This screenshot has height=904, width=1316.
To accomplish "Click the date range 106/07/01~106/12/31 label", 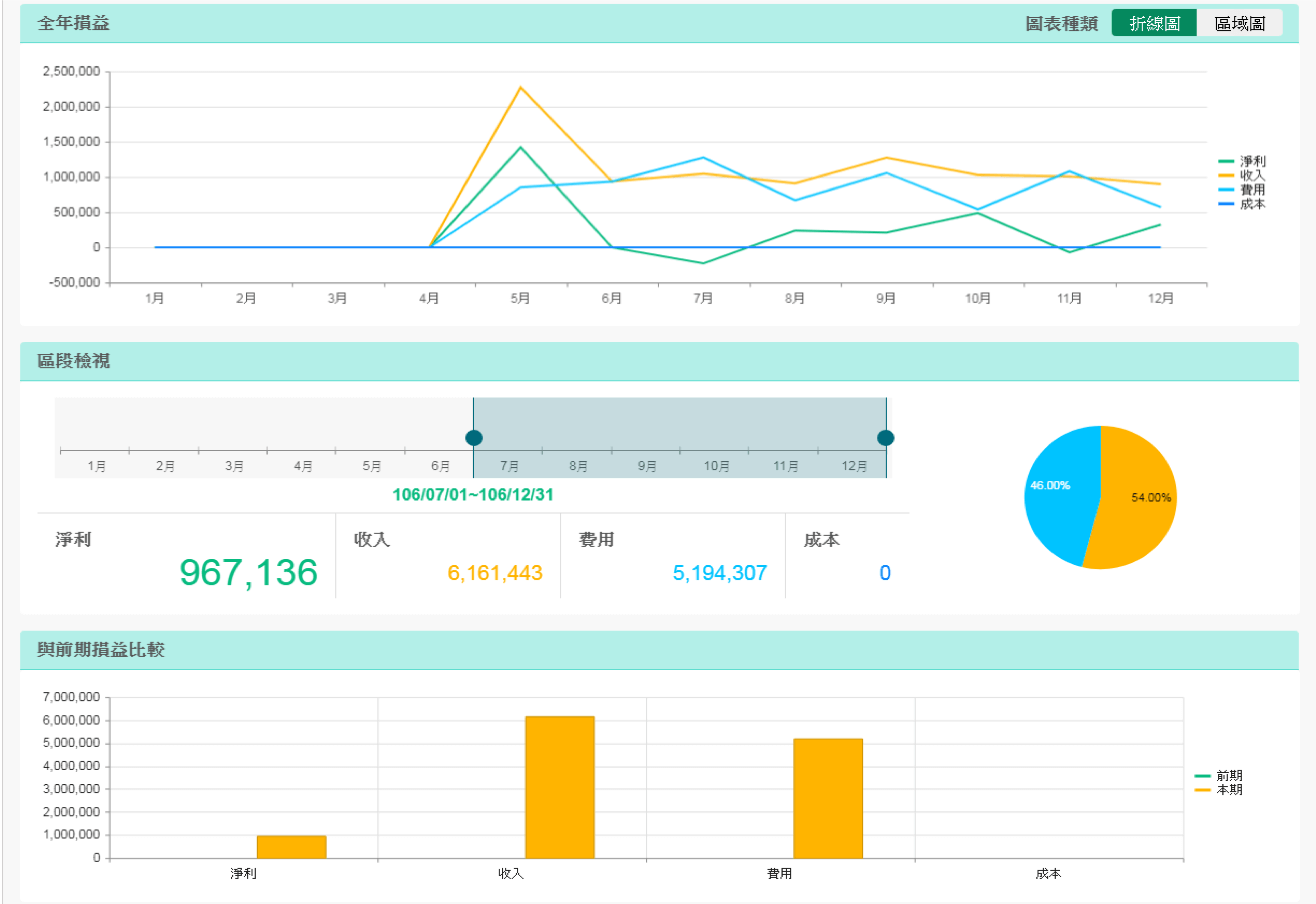I will (473, 495).
